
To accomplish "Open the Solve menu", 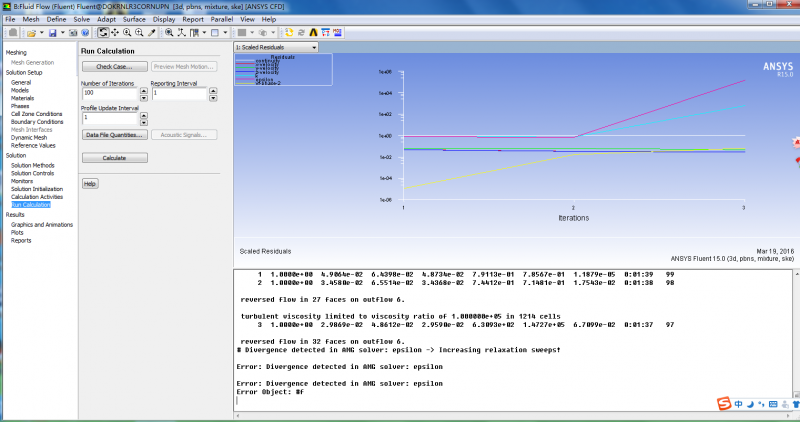I will 81,19.
